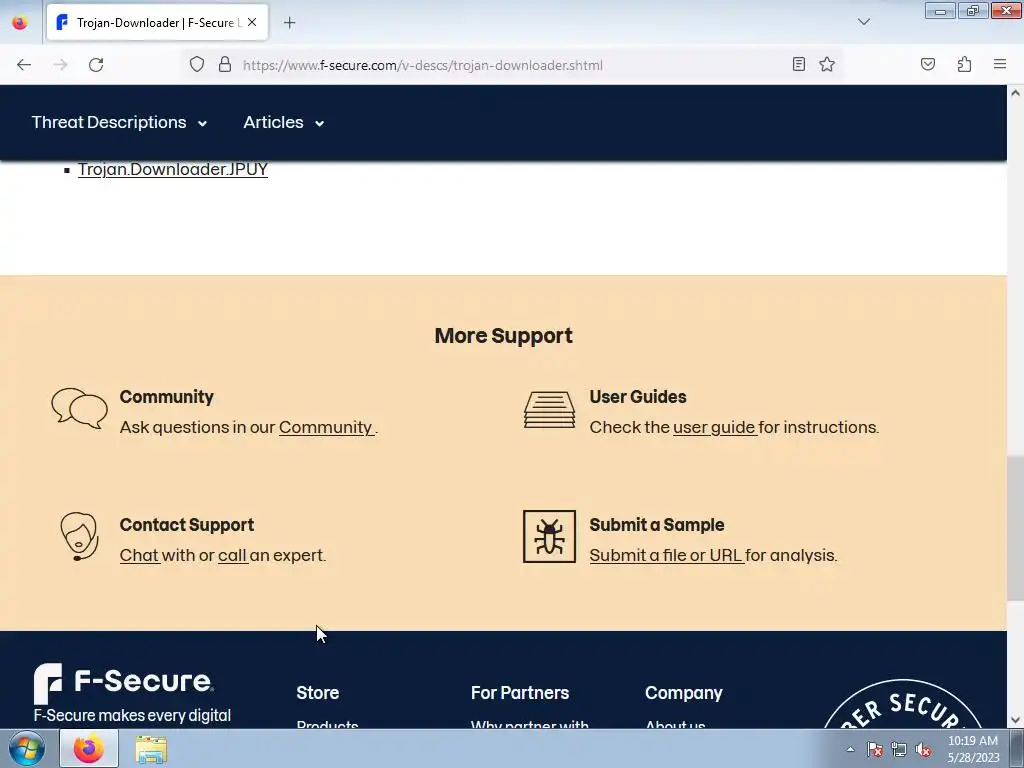
Task: Save page to Pocket icon
Action: 927,64
